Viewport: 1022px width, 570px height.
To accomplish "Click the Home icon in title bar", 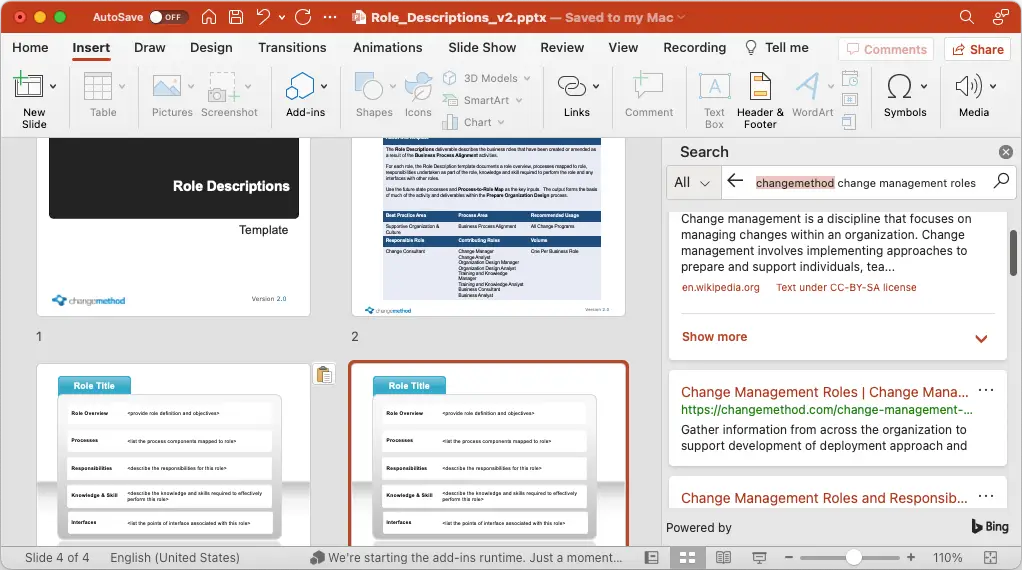I will [x=209, y=17].
